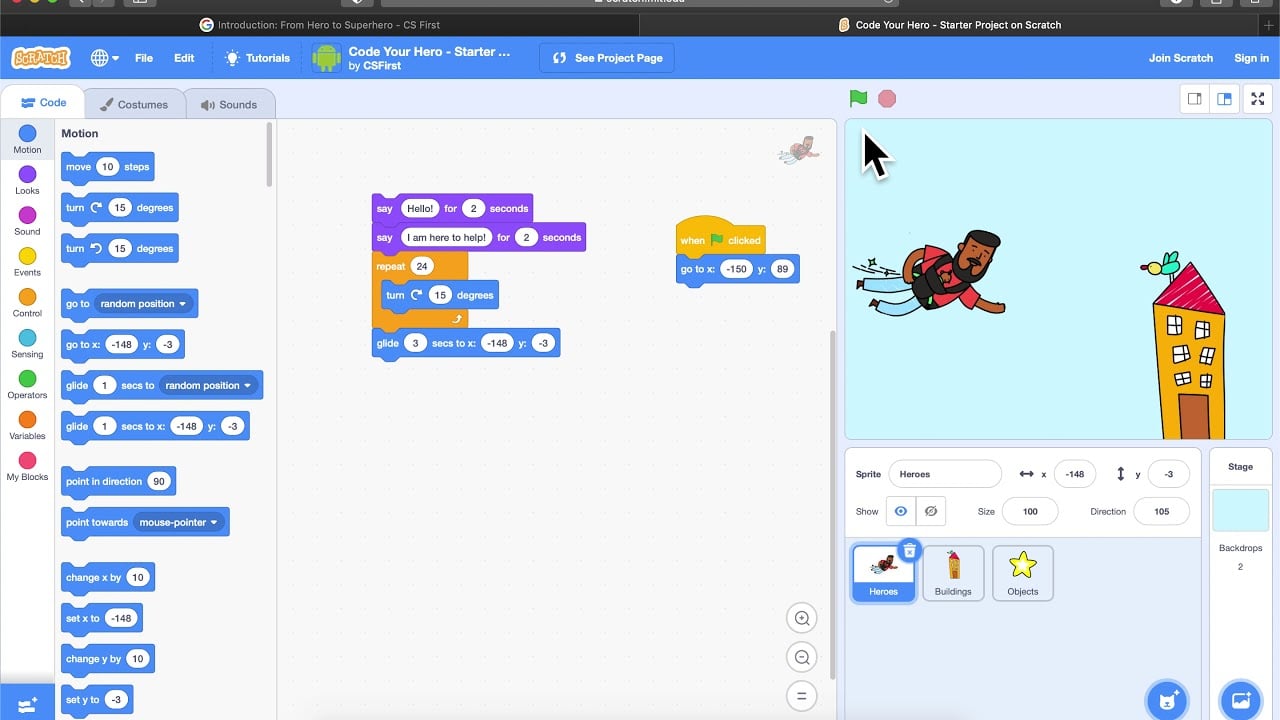Image resolution: width=1280 pixels, height=720 pixels.
Task: Click the green flag to run the project
Action: pyautogui.click(x=857, y=98)
